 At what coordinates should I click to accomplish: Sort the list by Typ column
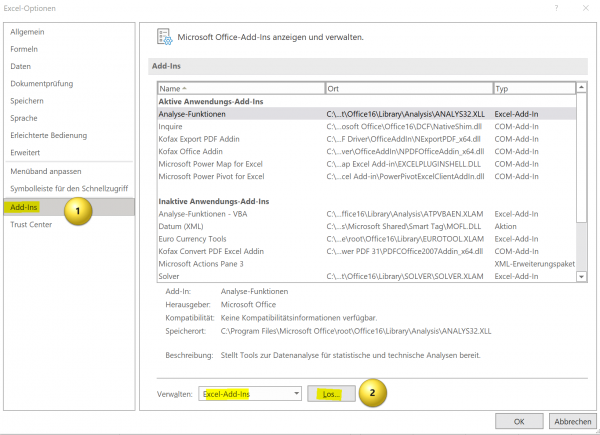pos(535,88)
